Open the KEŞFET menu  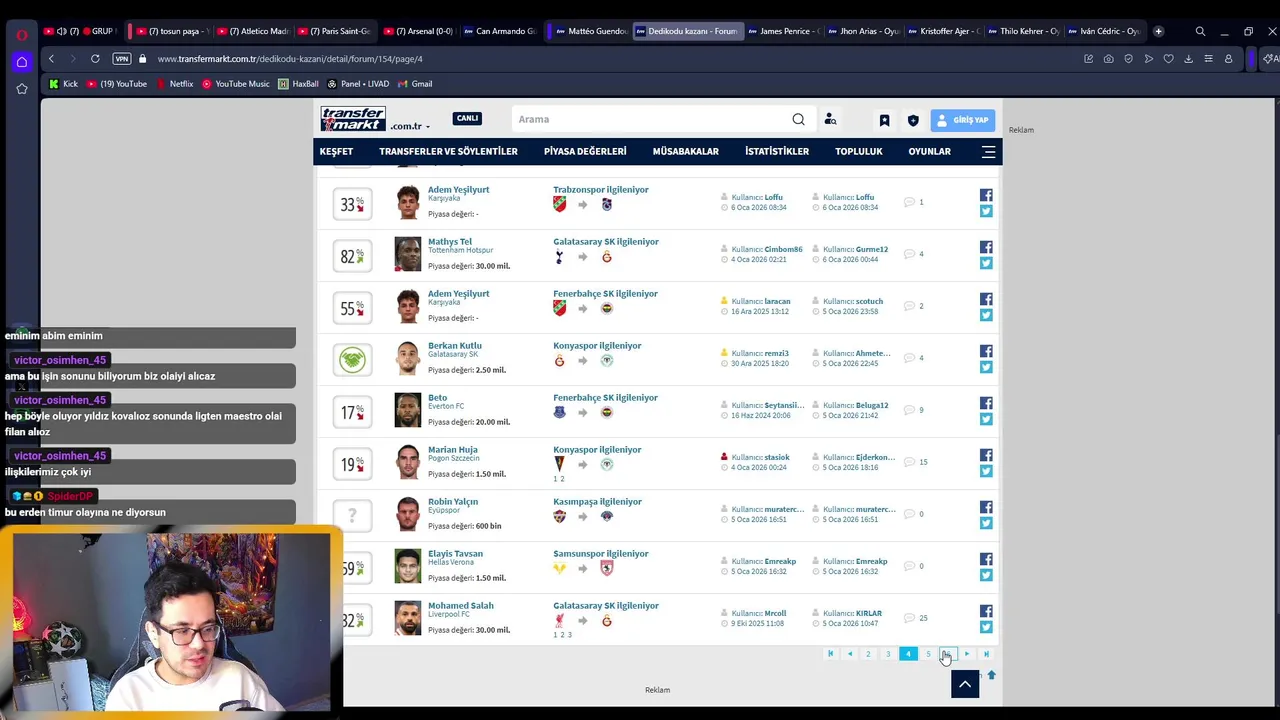coord(336,152)
